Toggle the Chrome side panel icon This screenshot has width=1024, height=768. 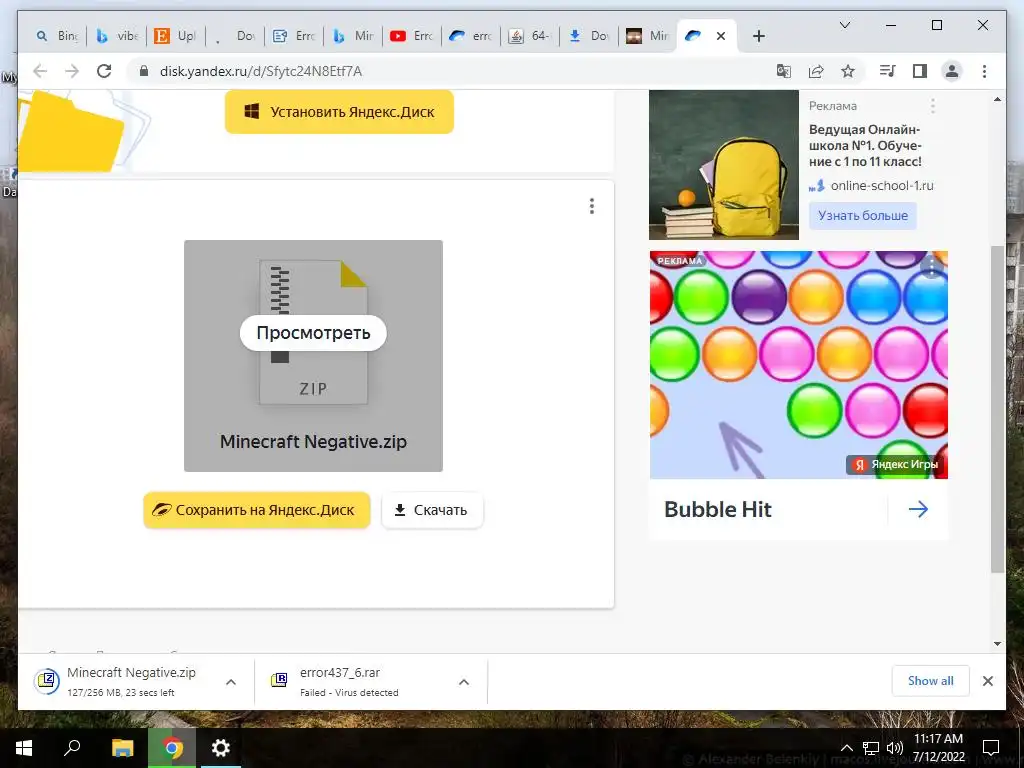[x=920, y=71]
